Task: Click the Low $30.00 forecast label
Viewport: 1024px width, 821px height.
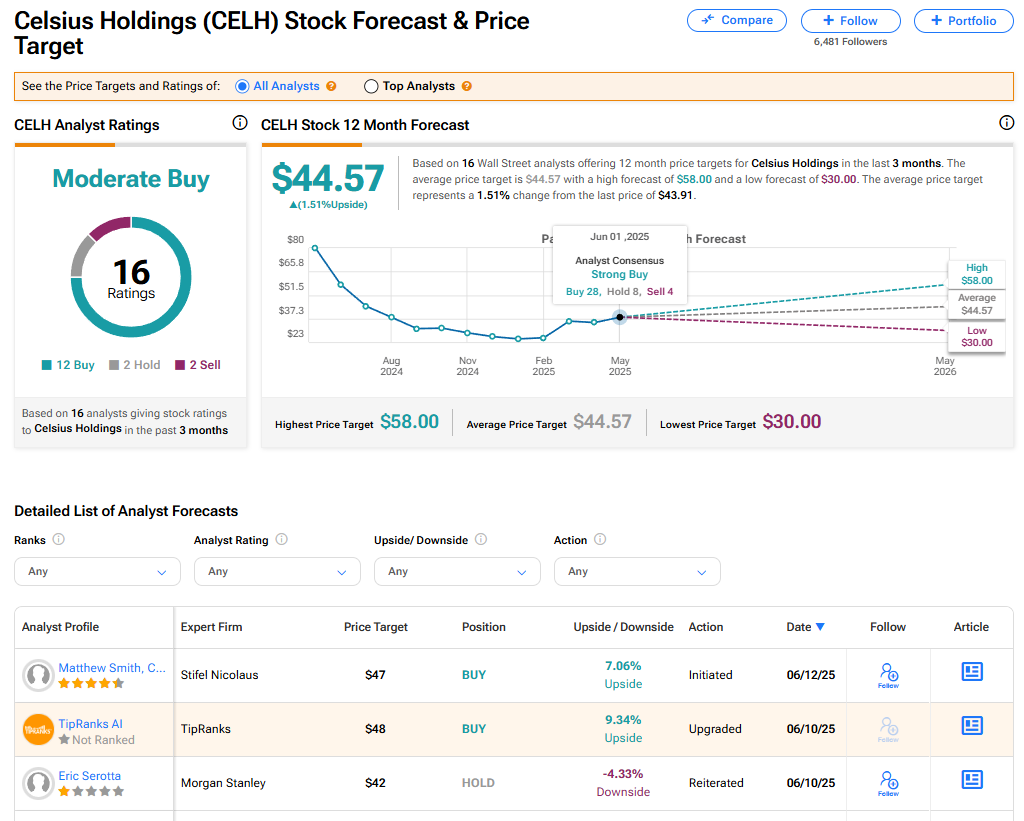Action: tap(976, 337)
